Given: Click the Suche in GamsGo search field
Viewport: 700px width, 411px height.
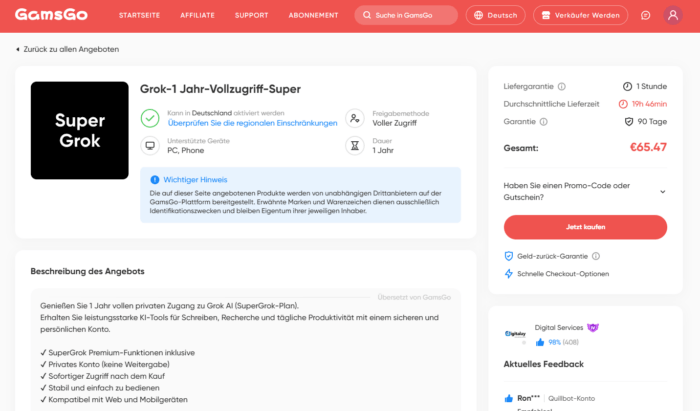Looking at the screenshot, I should pyautogui.click(x=406, y=15).
